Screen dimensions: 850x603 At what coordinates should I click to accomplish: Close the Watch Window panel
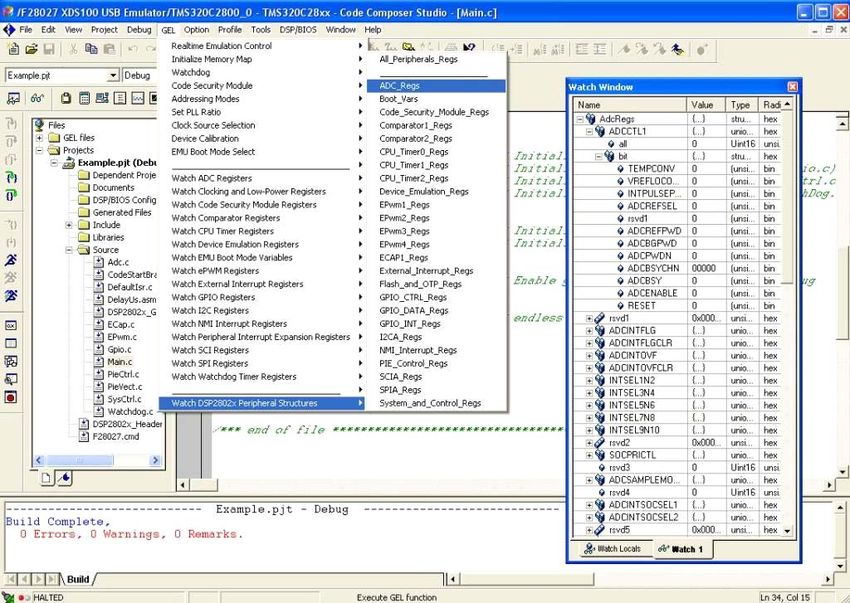tap(793, 87)
